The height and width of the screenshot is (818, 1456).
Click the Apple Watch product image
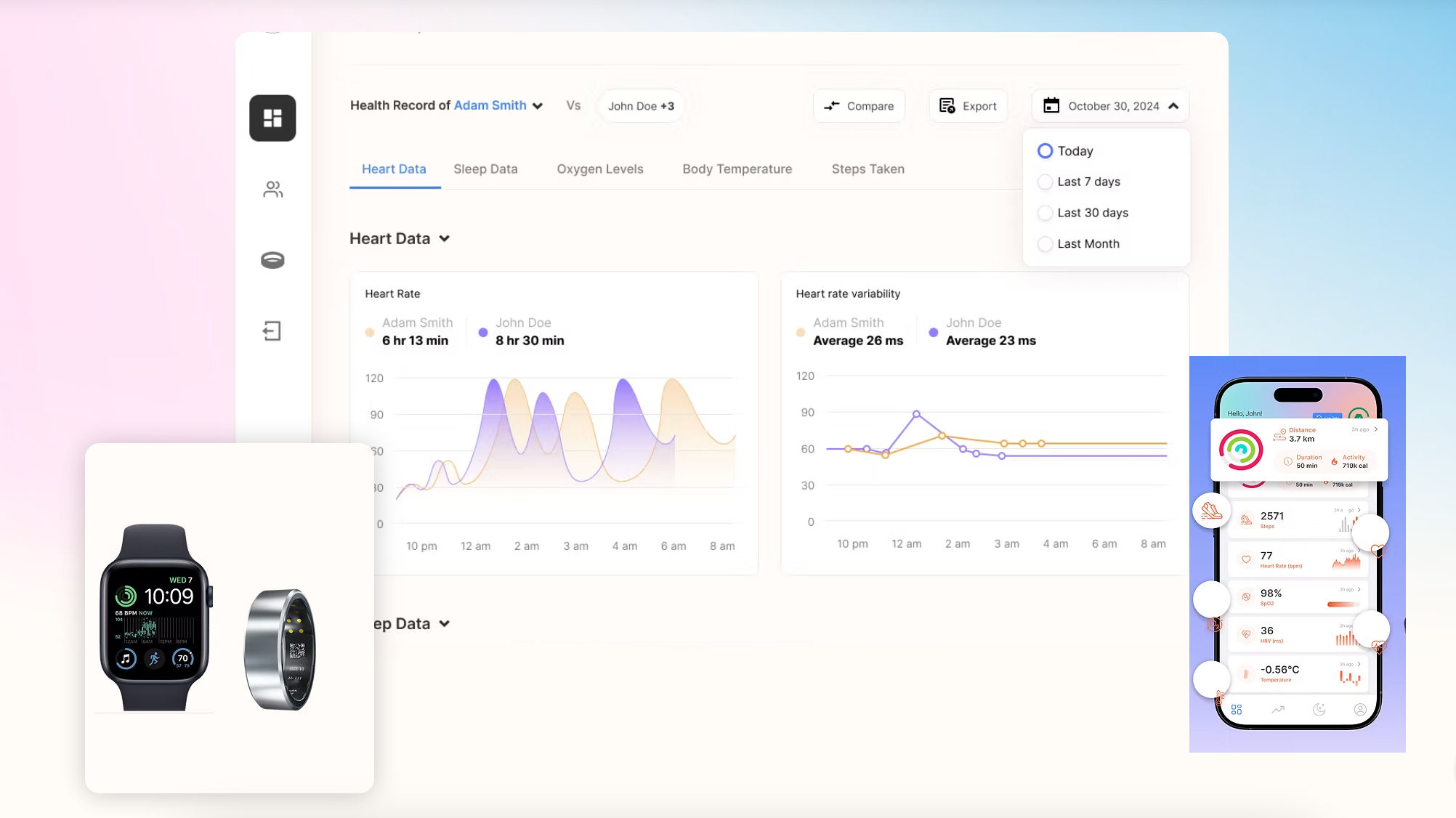[x=155, y=617]
